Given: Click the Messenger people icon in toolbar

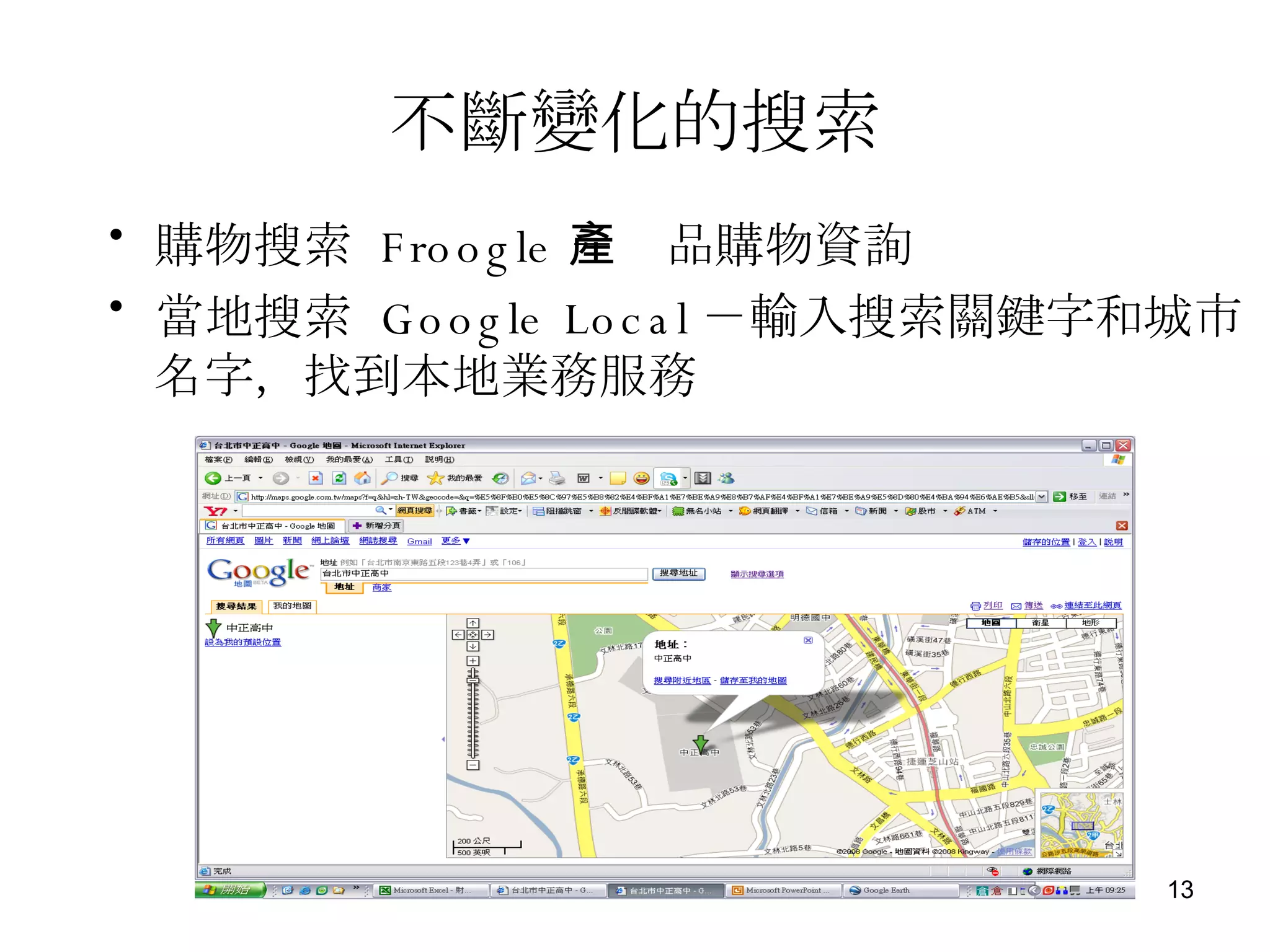Looking at the screenshot, I should [726, 478].
